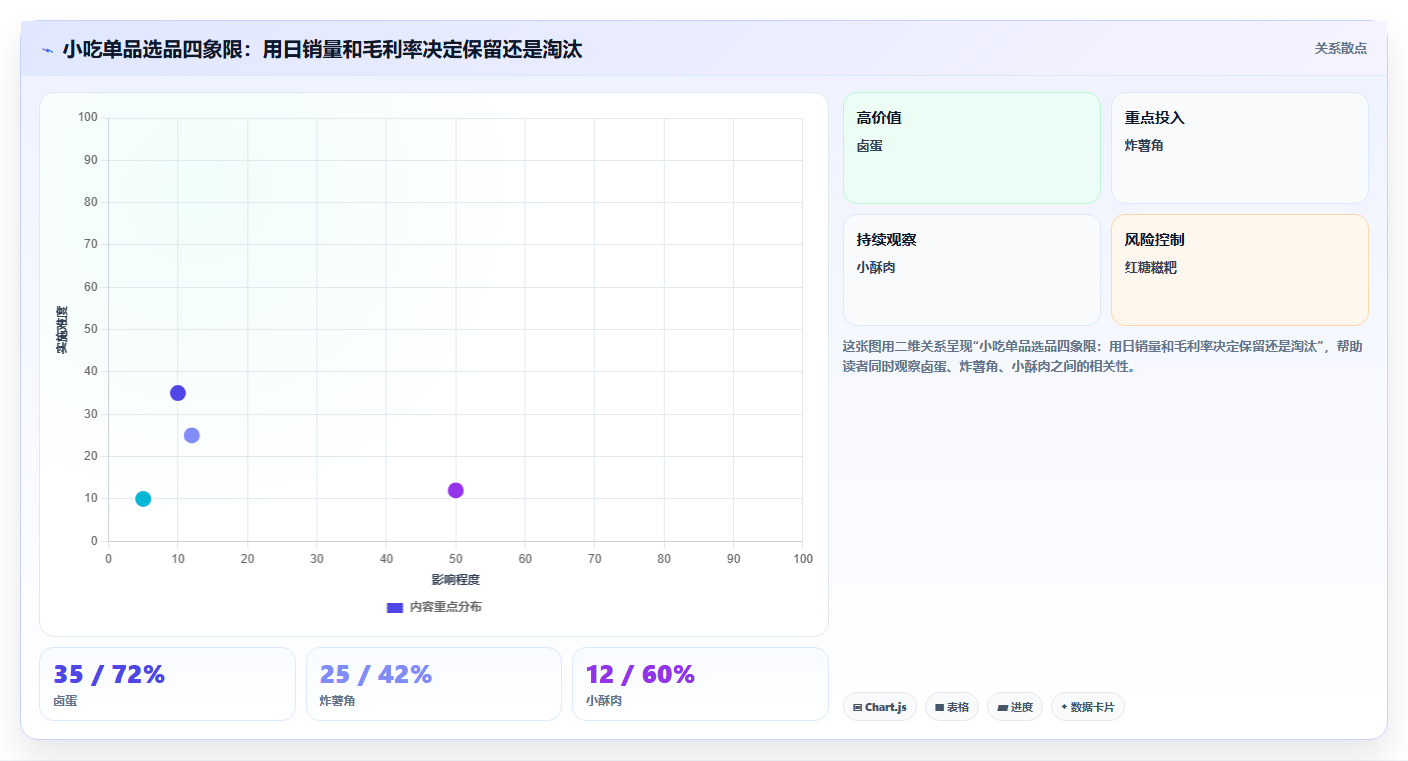Viewport: 1408px width, 761px height.
Task: Select the 12 / 60% 小酥肉 stat card
Action: (700, 684)
